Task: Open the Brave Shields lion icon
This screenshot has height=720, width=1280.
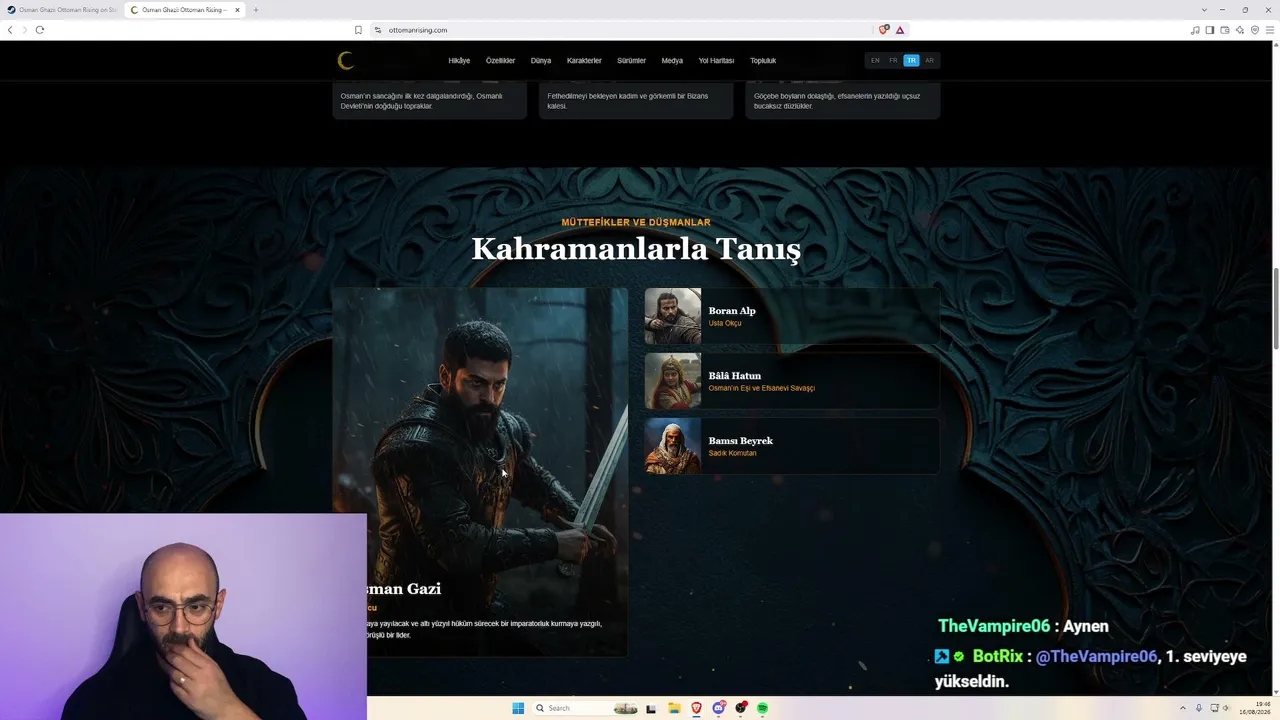Action: [884, 30]
